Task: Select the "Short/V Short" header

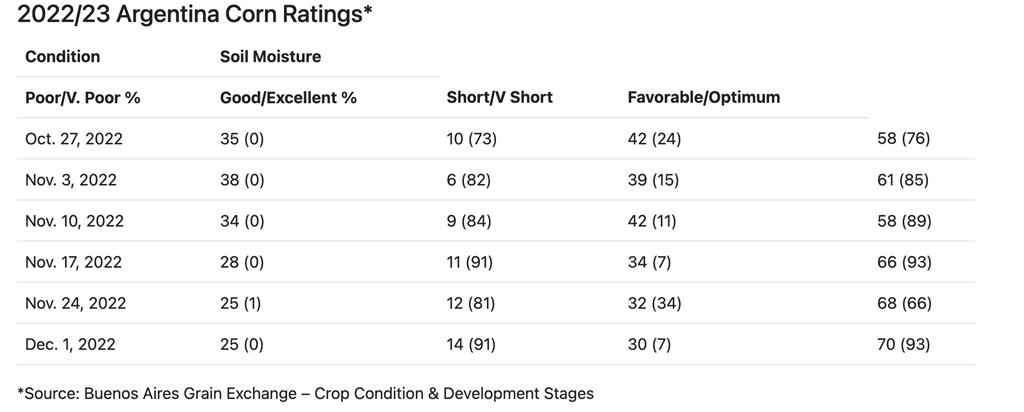Action: tap(499, 97)
